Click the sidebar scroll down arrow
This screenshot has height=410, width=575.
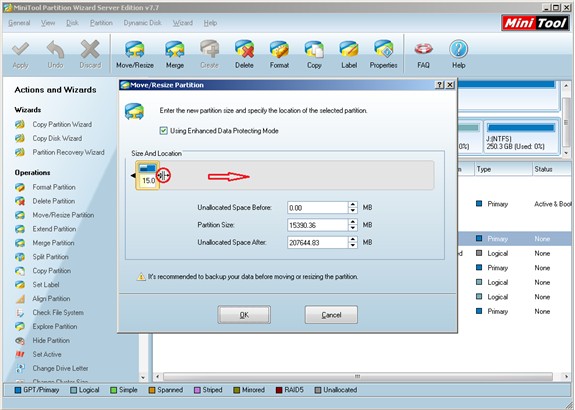(143, 377)
